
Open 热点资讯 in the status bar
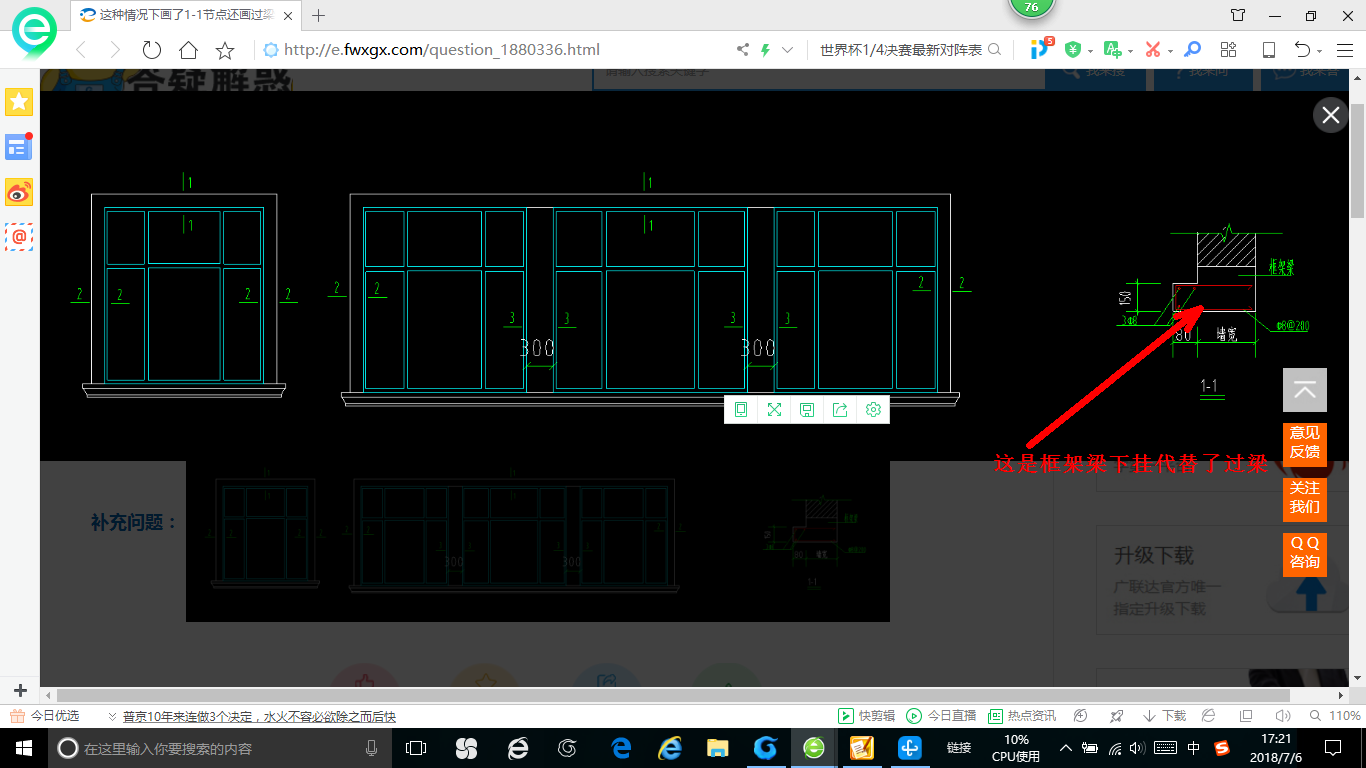(x=1021, y=716)
